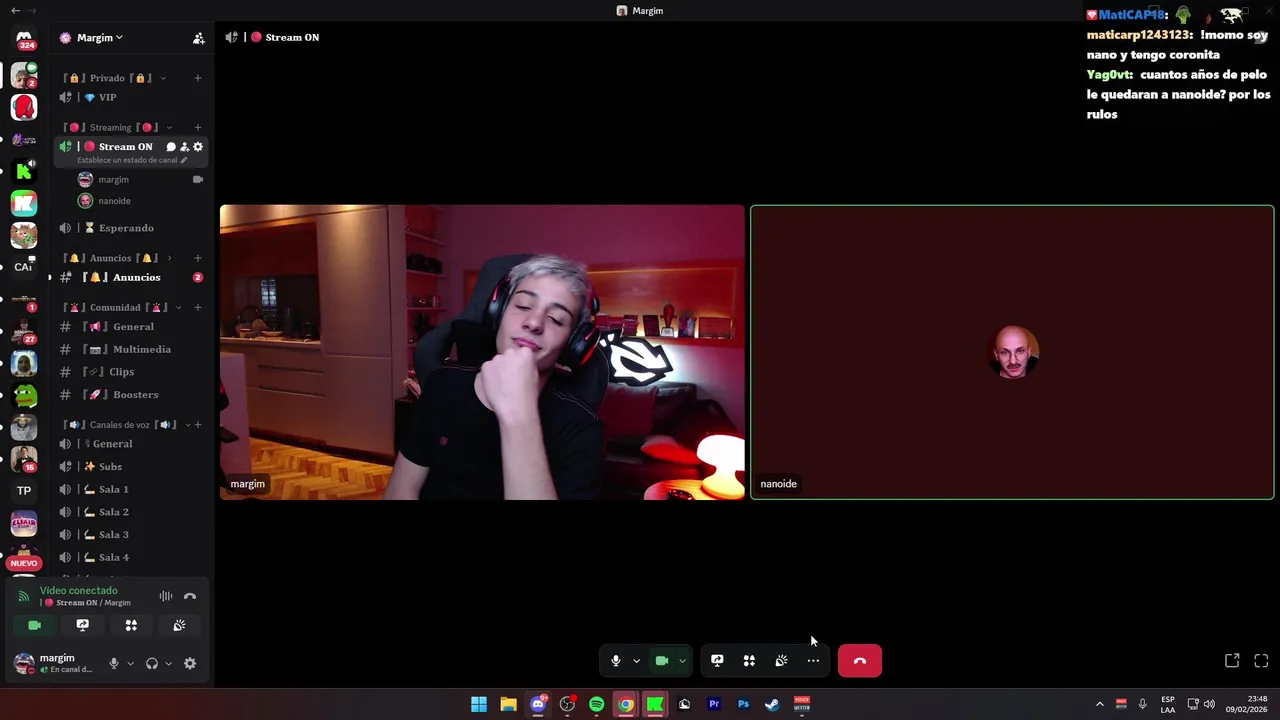Add channel to Streaming category
This screenshot has height=720, width=1280.
197,128
